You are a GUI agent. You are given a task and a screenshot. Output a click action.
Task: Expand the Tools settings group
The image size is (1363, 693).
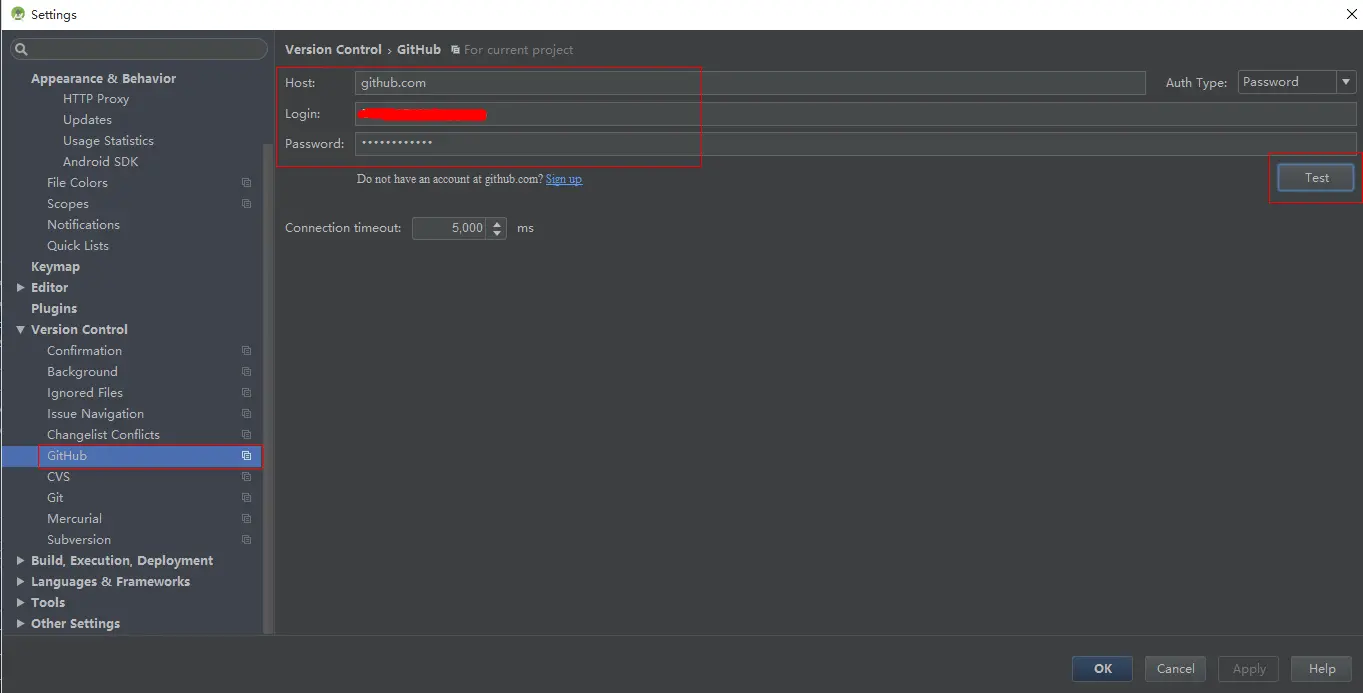coord(20,603)
